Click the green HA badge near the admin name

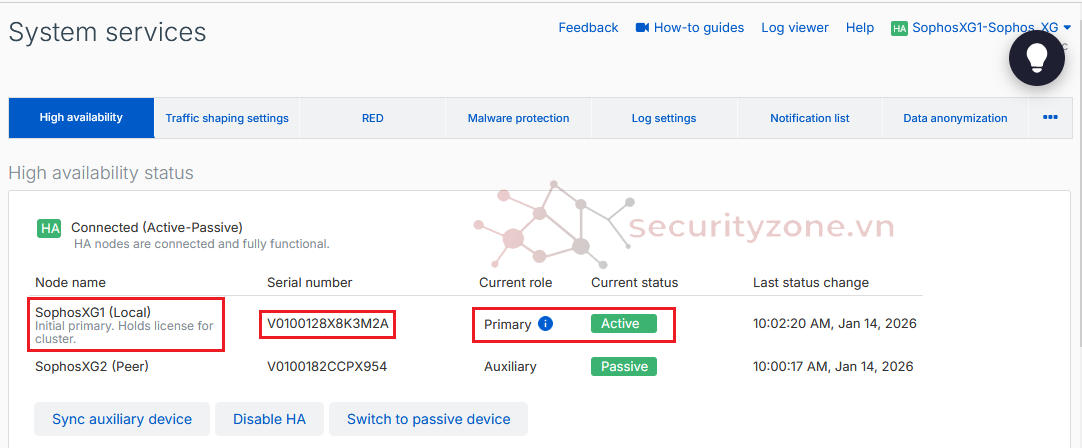(x=899, y=28)
